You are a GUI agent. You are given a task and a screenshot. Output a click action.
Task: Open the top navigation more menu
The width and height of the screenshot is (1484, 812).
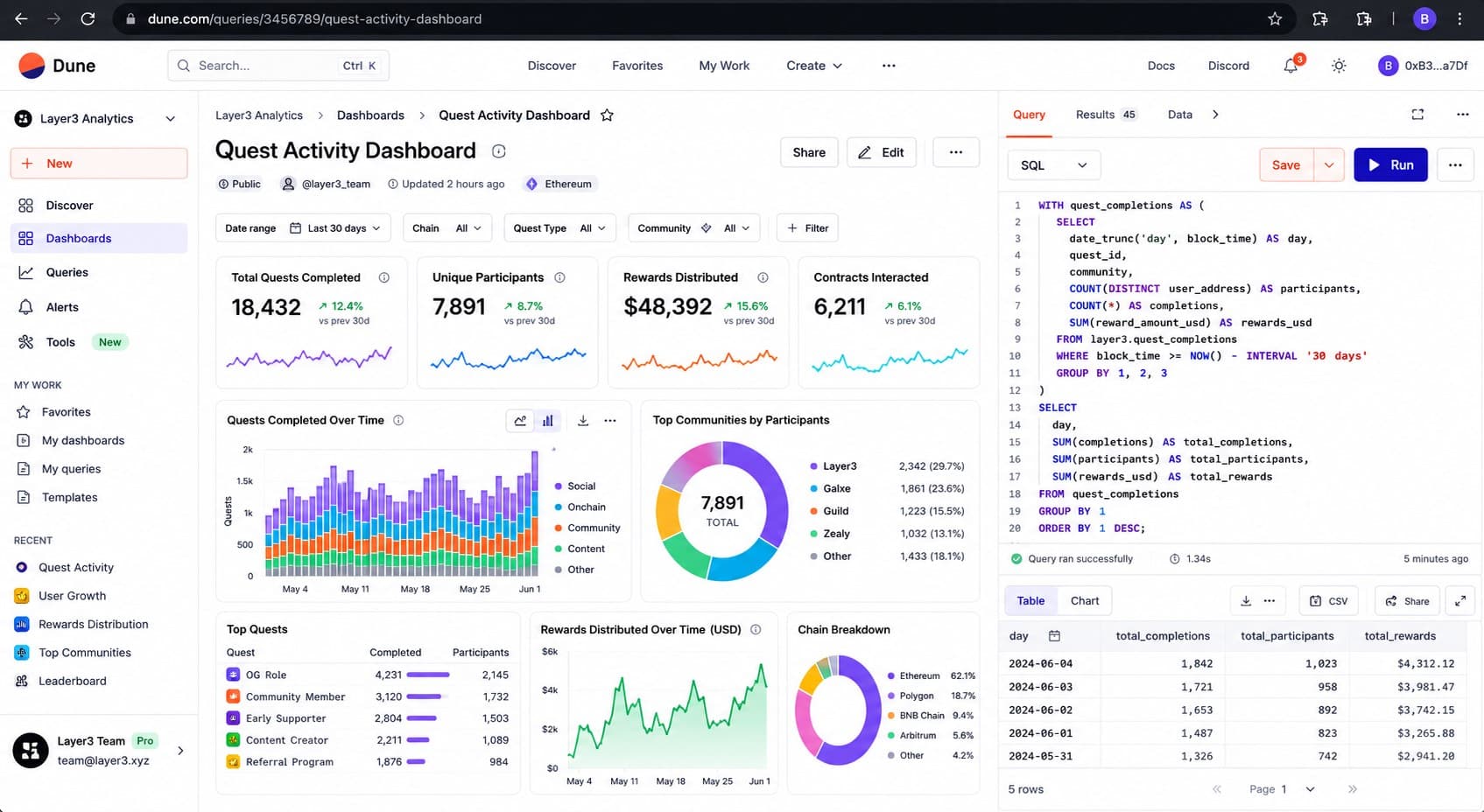(x=889, y=66)
